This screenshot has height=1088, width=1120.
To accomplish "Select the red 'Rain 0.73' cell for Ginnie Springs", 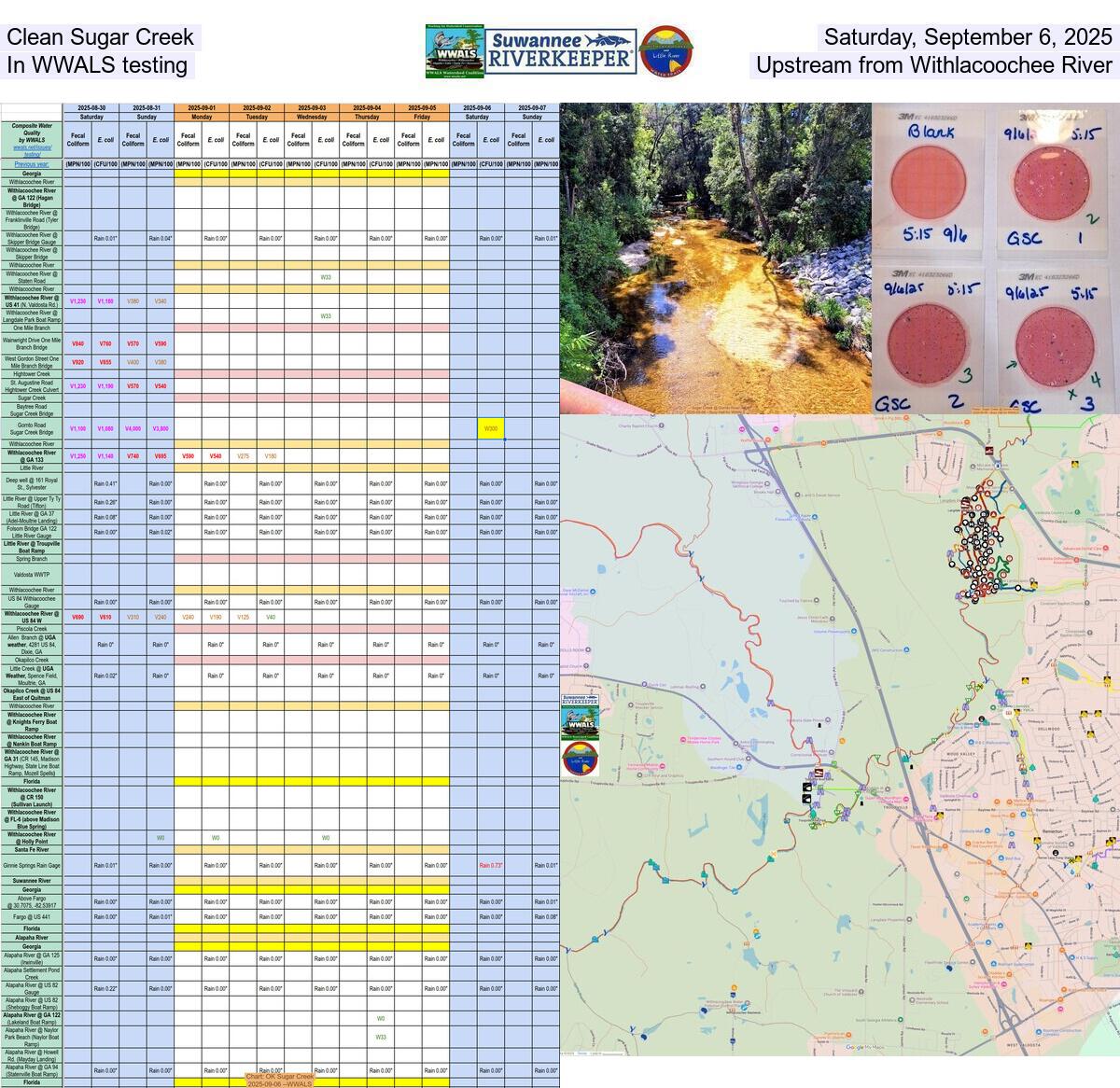I will click(x=491, y=865).
